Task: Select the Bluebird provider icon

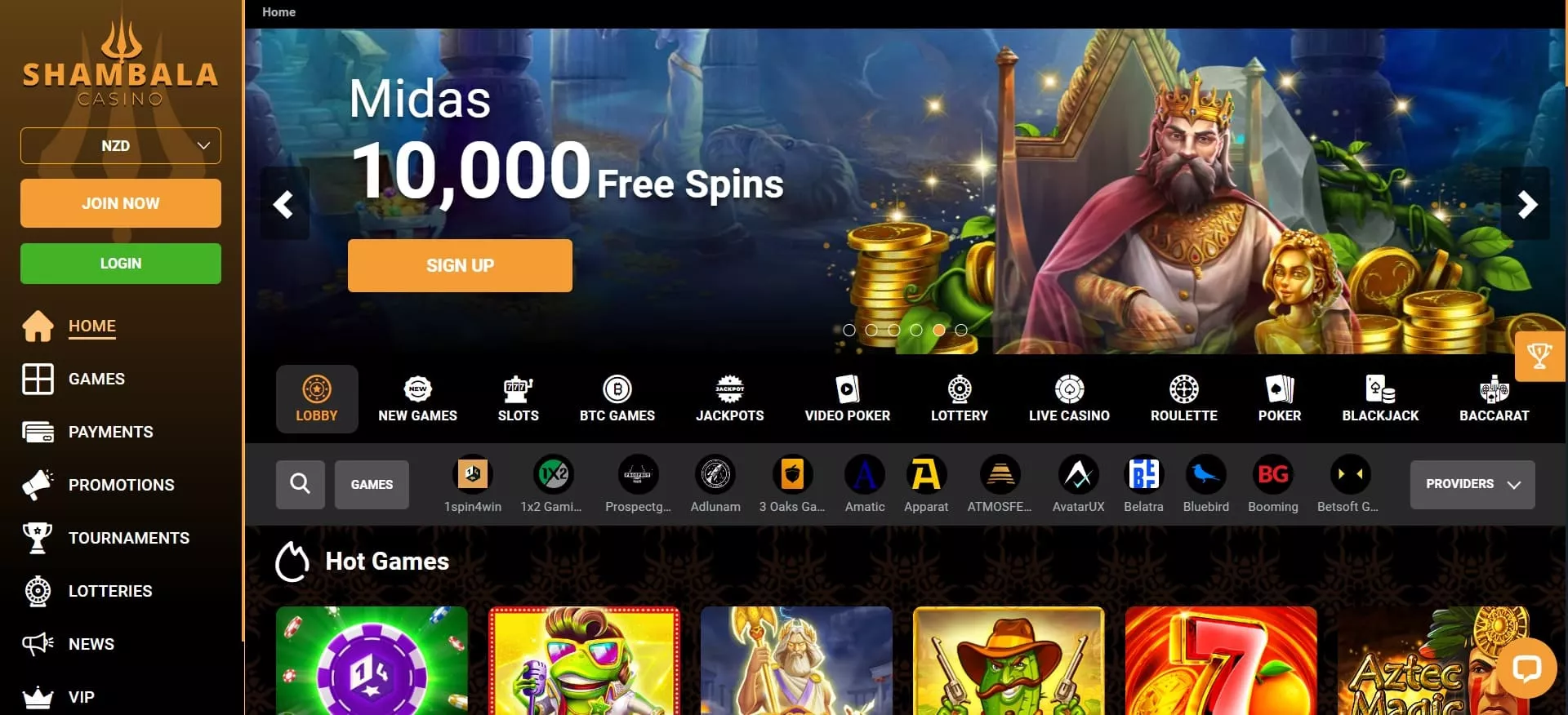Action: pyautogui.click(x=1205, y=474)
